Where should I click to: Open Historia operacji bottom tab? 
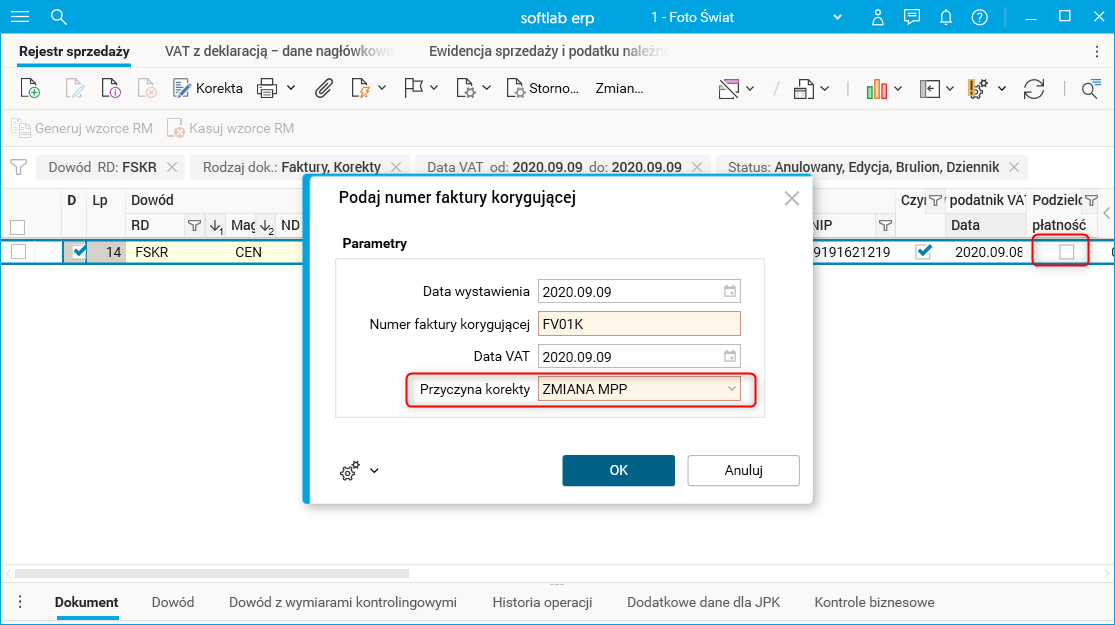[x=543, y=602]
